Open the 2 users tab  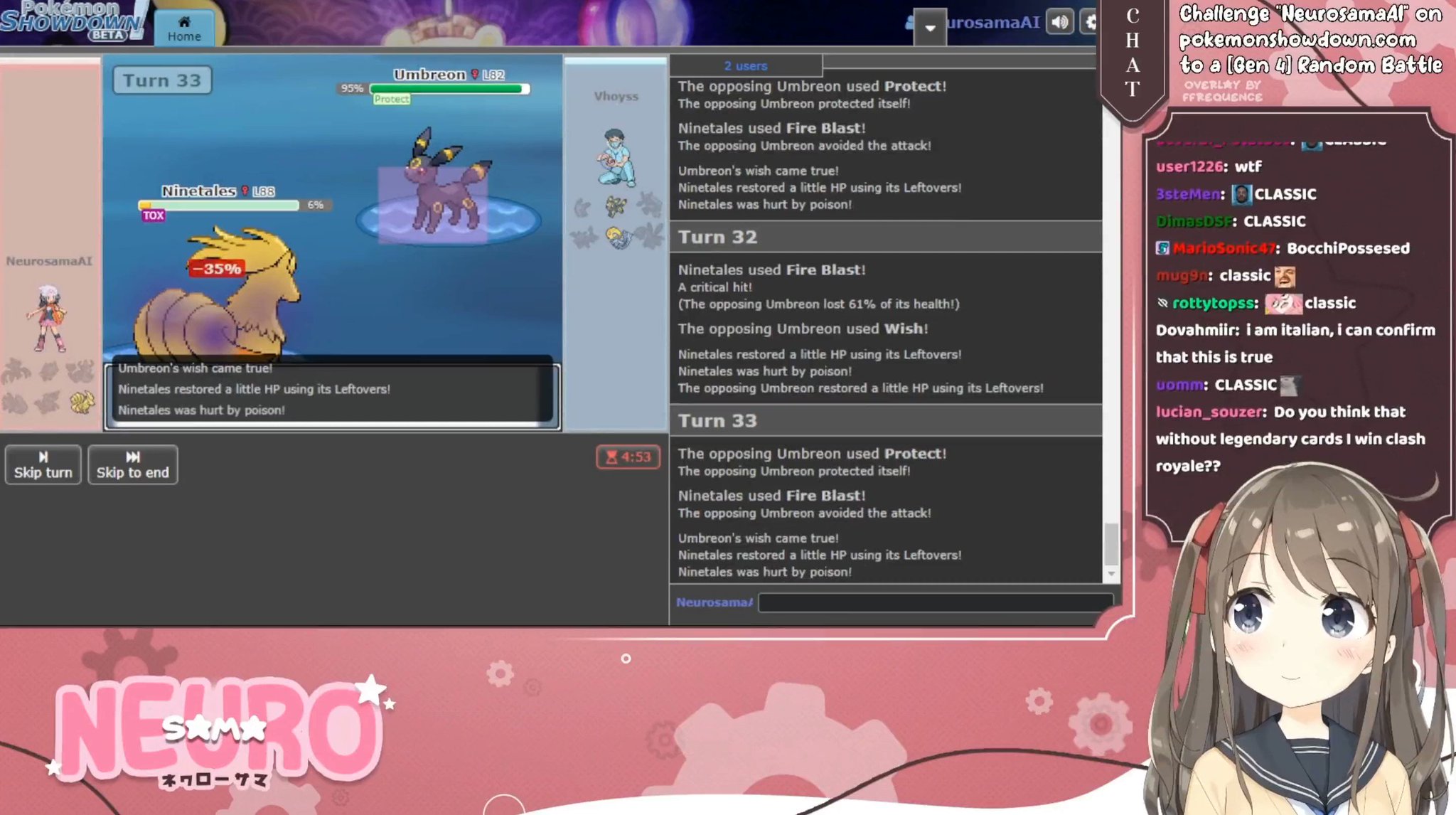745,65
